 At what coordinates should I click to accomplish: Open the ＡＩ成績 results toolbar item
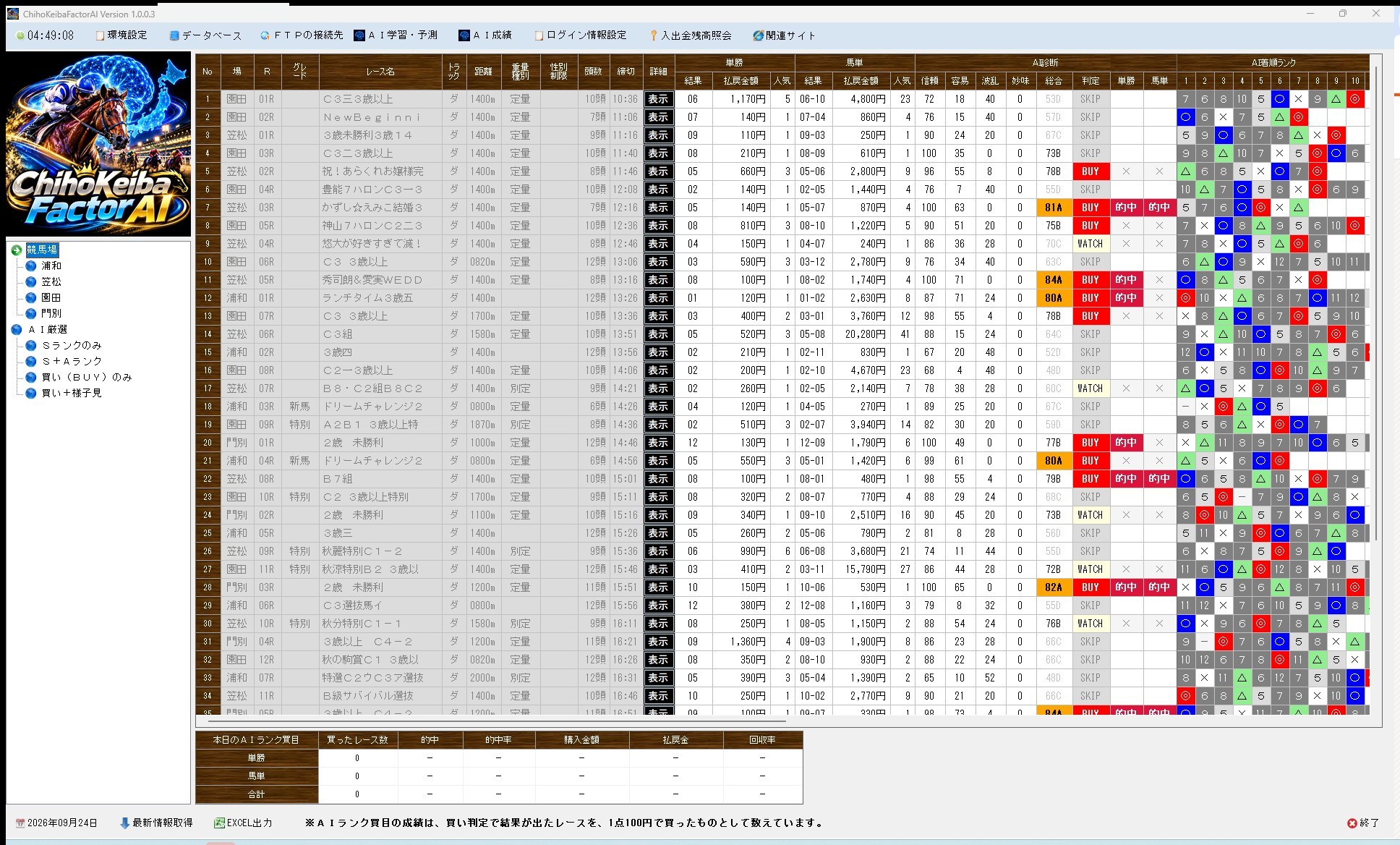[x=485, y=35]
